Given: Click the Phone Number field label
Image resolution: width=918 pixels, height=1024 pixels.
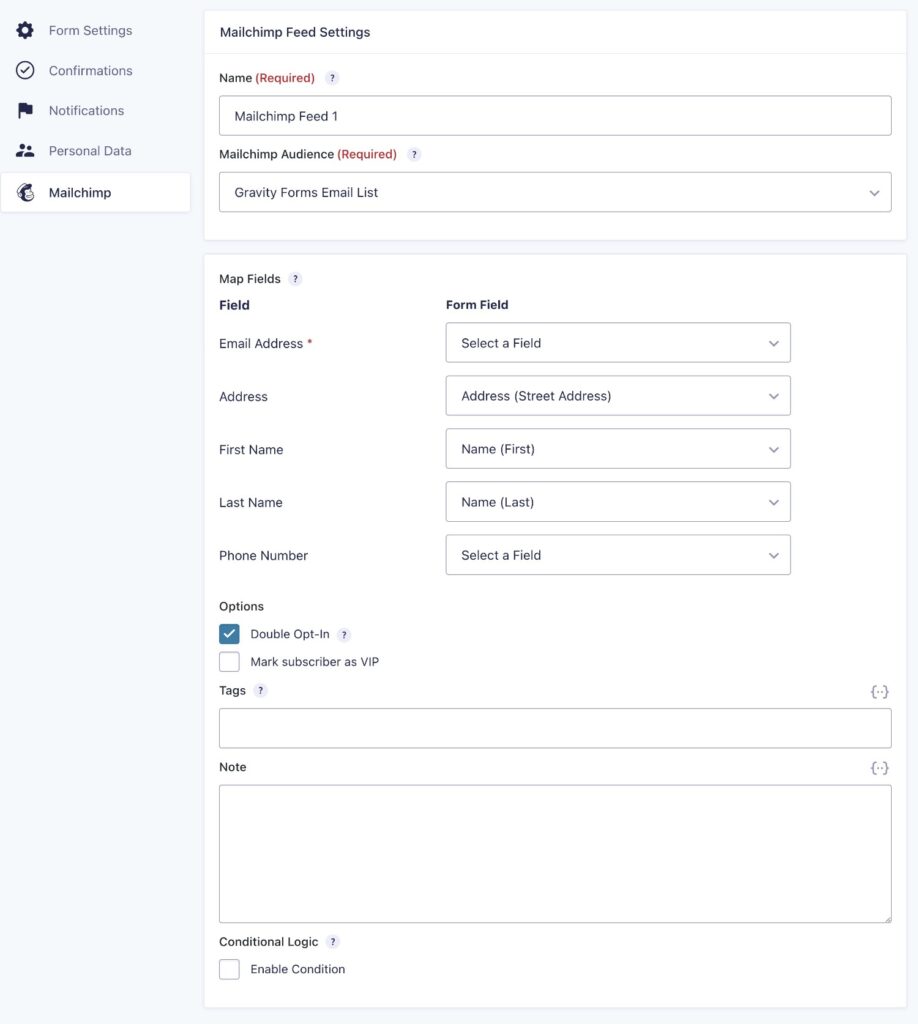Looking at the screenshot, I should 263,556.
